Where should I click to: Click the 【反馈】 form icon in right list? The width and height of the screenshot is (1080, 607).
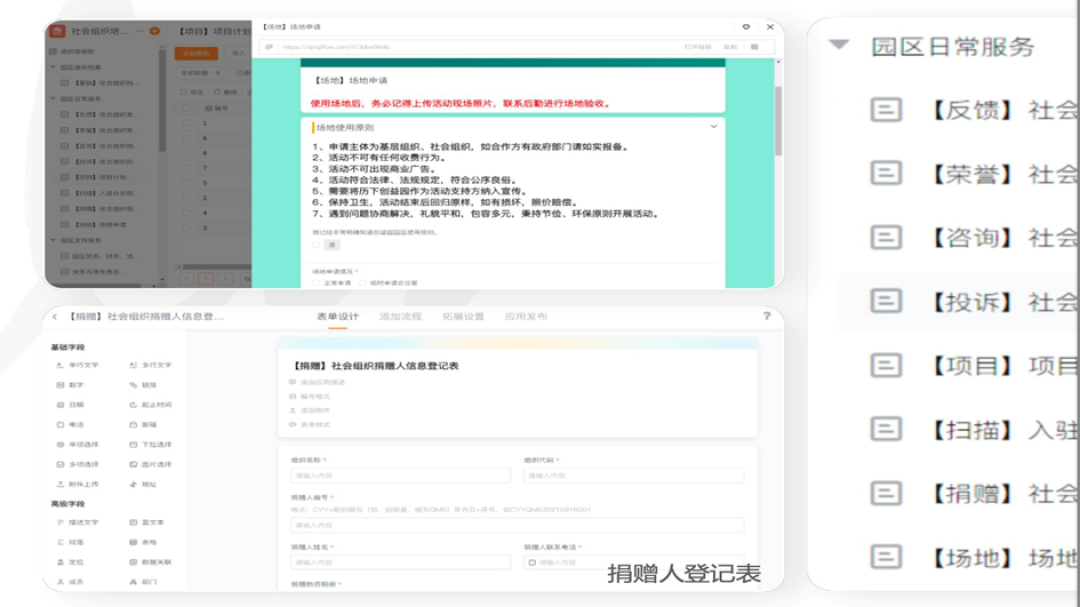(x=886, y=110)
